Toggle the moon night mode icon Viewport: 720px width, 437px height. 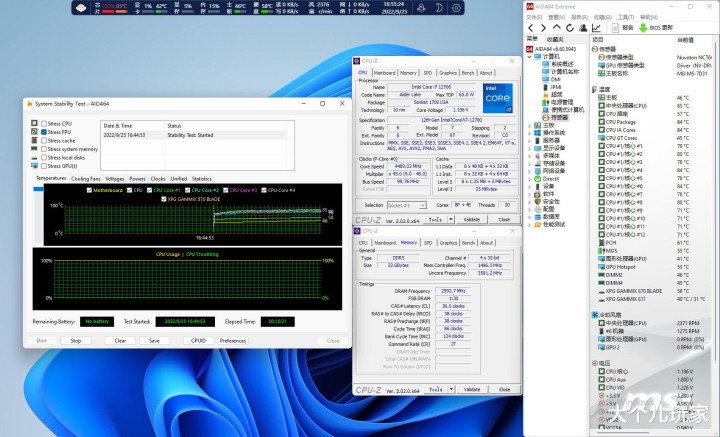(x=439, y=8)
